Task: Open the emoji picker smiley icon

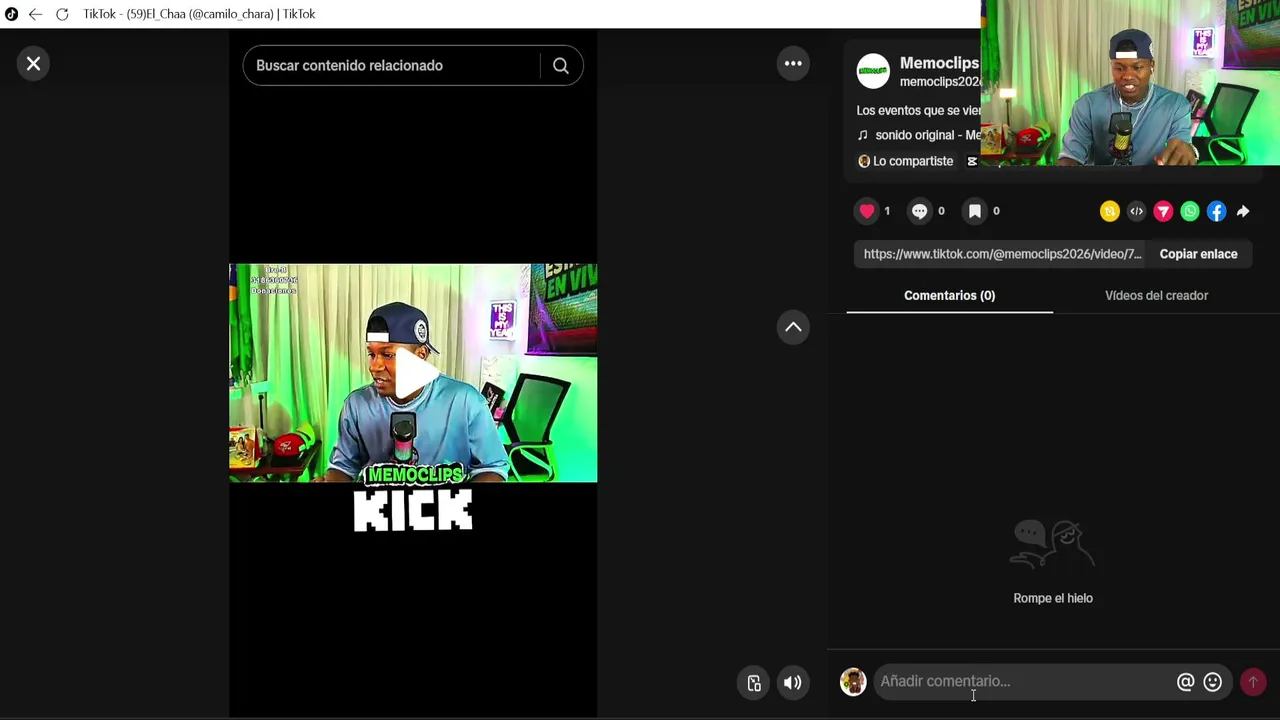Action: pos(1212,682)
